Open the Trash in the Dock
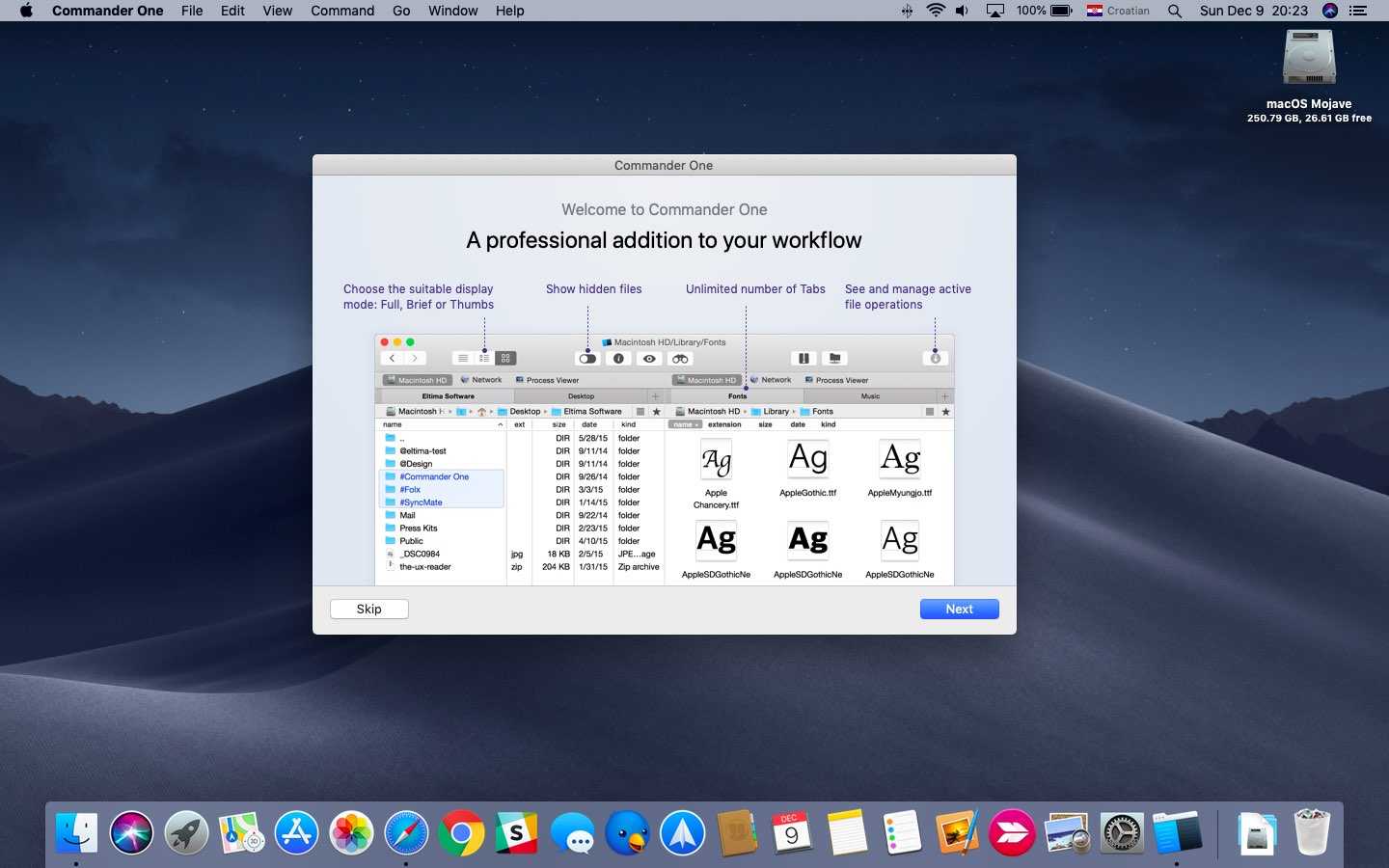The image size is (1389, 868). [1311, 832]
